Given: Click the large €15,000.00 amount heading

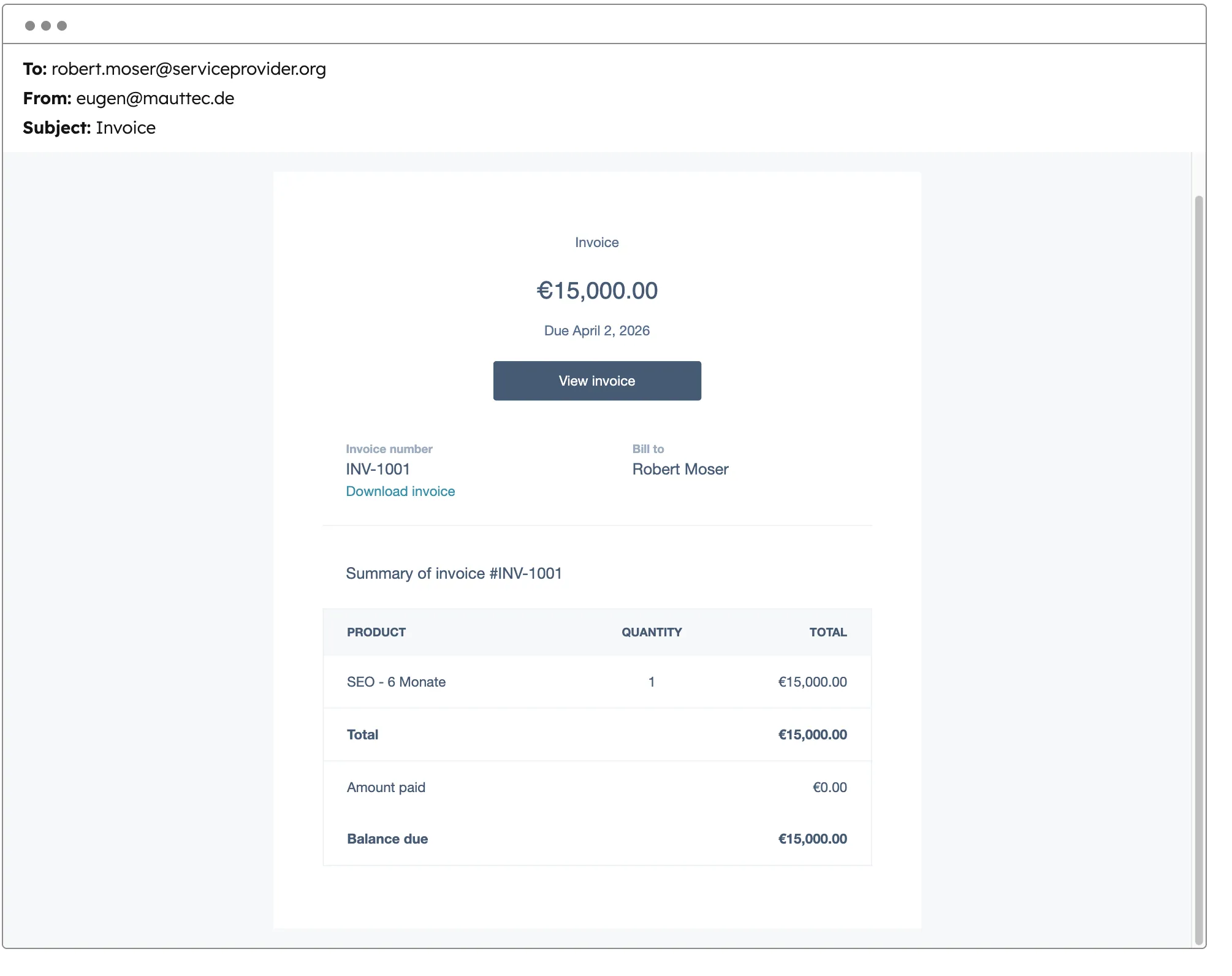Looking at the screenshot, I should [596, 290].
